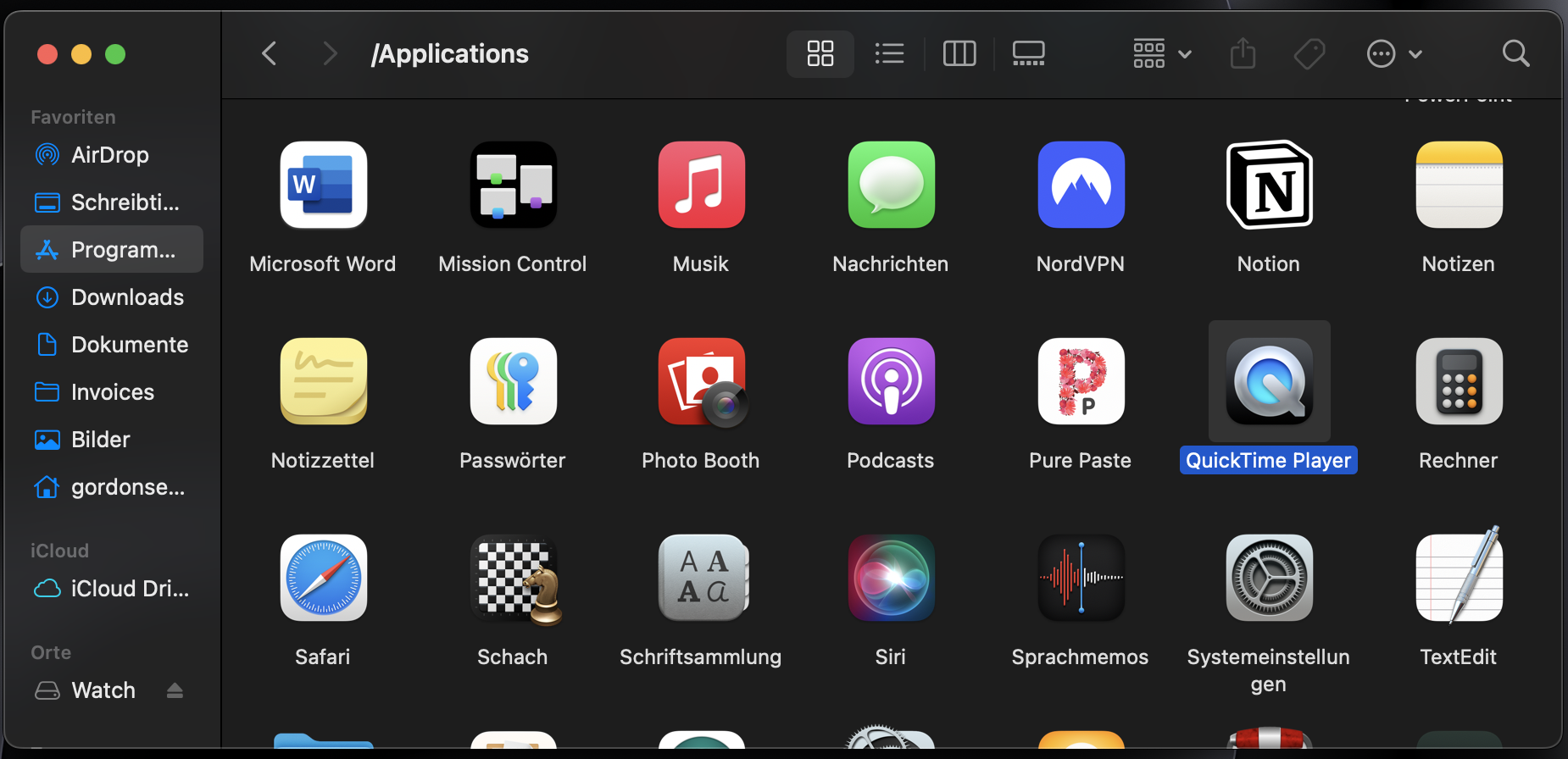This screenshot has height=759, width=1568.
Task: Click the Sprachmemos app icon
Action: tap(1081, 578)
